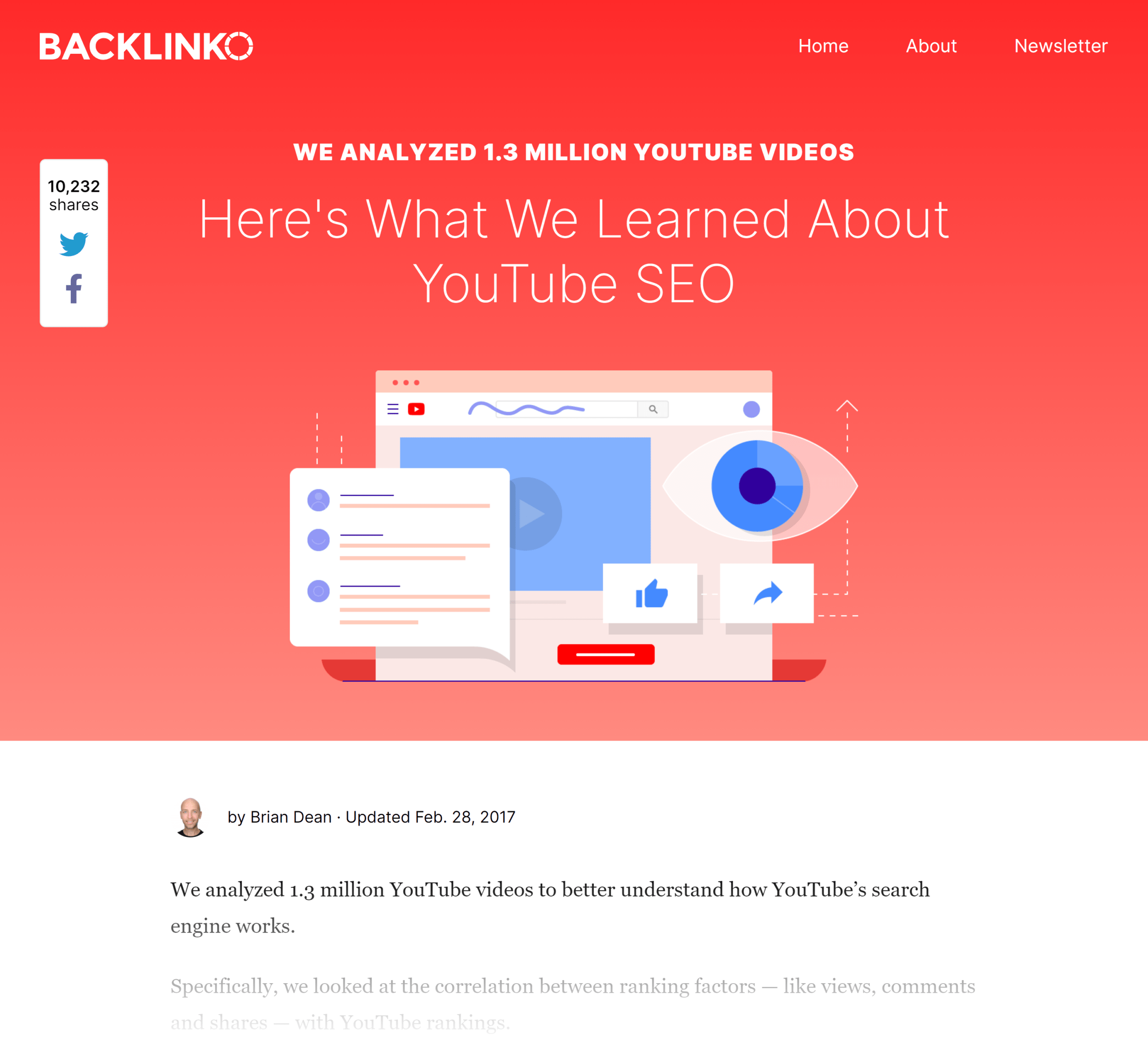Click the Twitter share icon
1148x1054 pixels.
(74, 243)
